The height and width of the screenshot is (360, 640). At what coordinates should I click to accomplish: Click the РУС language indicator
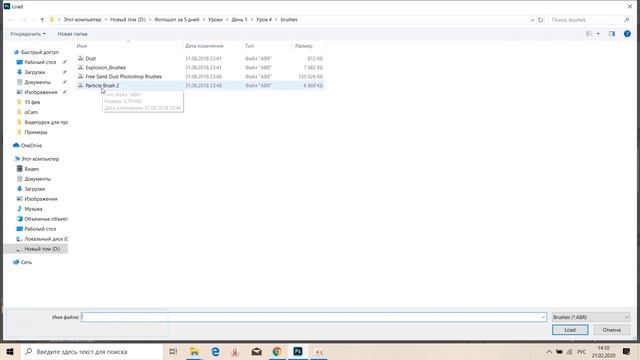click(x=582, y=351)
